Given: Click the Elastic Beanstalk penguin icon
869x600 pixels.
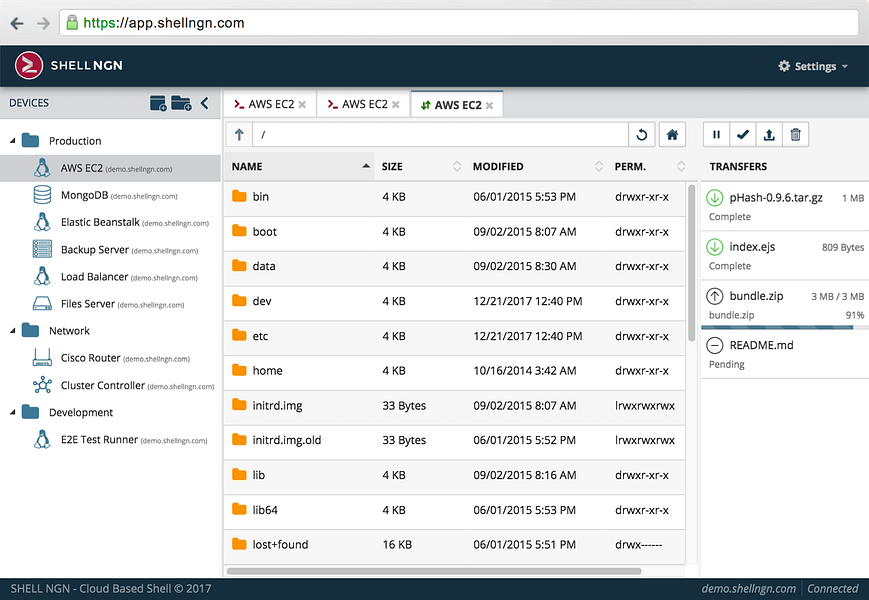Looking at the screenshot, I should (42, 222).
